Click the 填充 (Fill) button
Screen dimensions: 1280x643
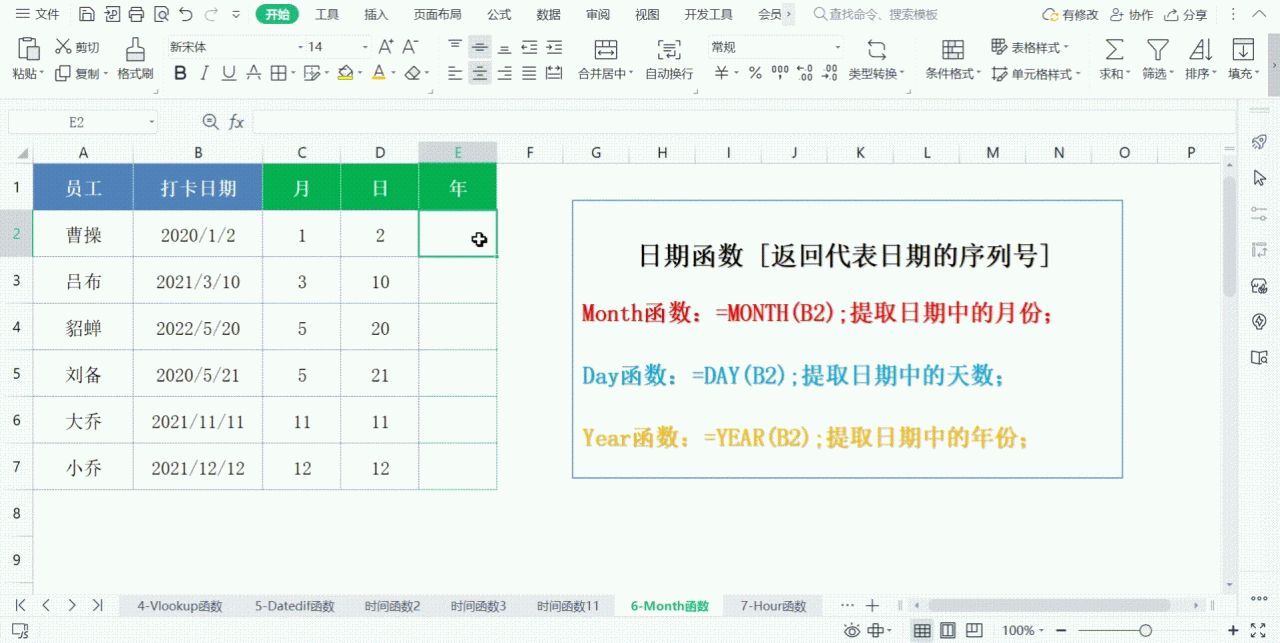pyautogui.click(x=1243, y=60)
